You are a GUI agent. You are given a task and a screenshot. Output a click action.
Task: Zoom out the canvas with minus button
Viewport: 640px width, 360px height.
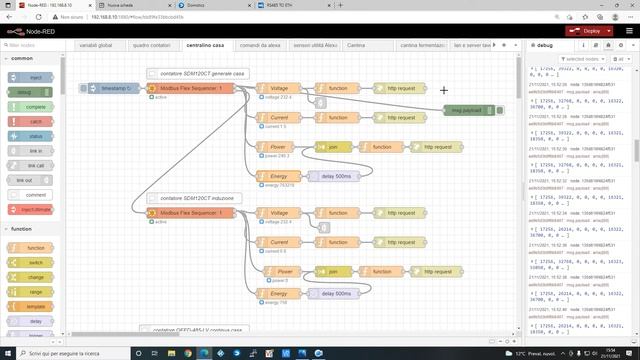click(x=500, y=341)
